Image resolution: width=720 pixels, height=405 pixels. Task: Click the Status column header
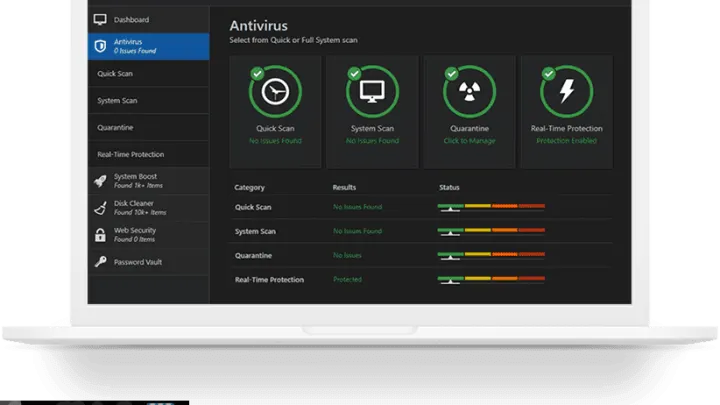(449, 187)
